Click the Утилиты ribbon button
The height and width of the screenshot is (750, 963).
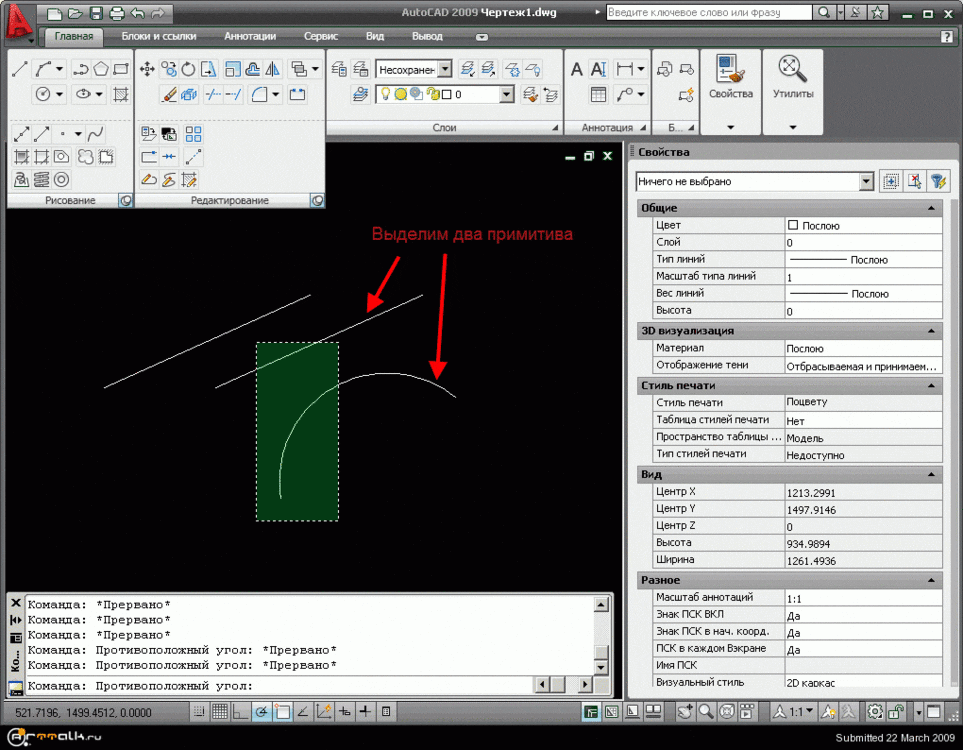(793, 80)
